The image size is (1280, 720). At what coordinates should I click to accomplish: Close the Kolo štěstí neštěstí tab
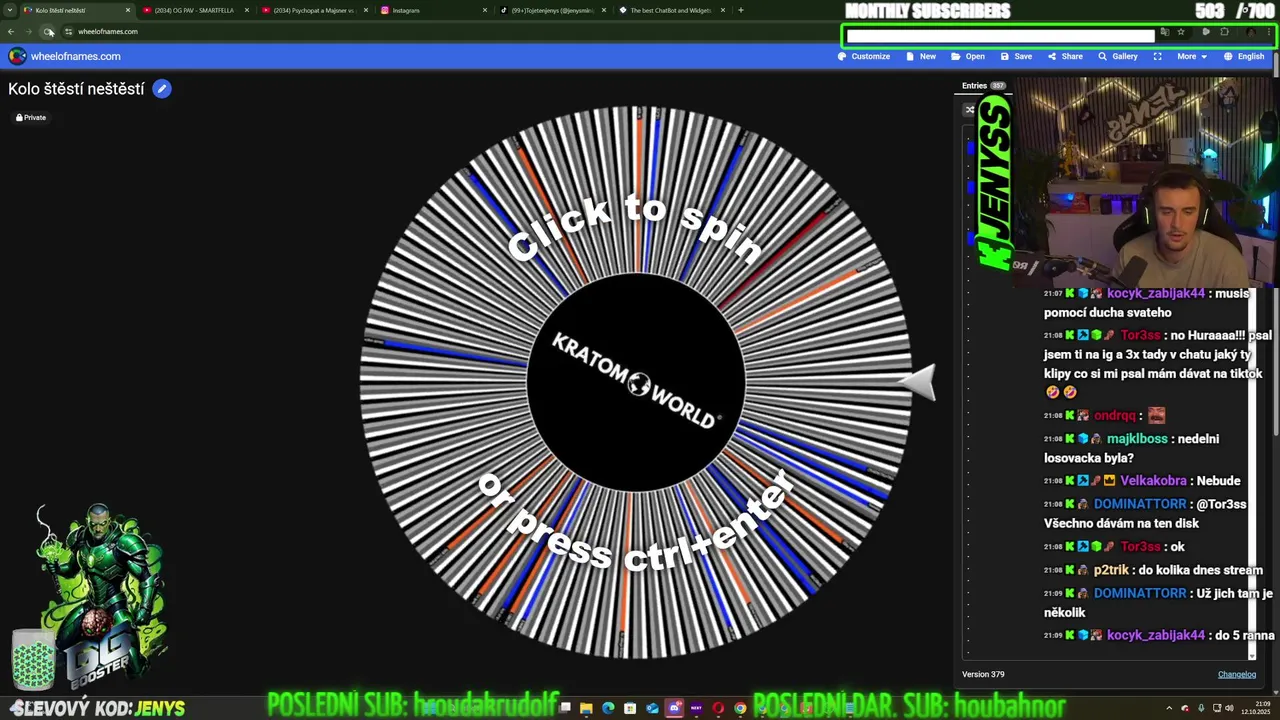(127, 11)
